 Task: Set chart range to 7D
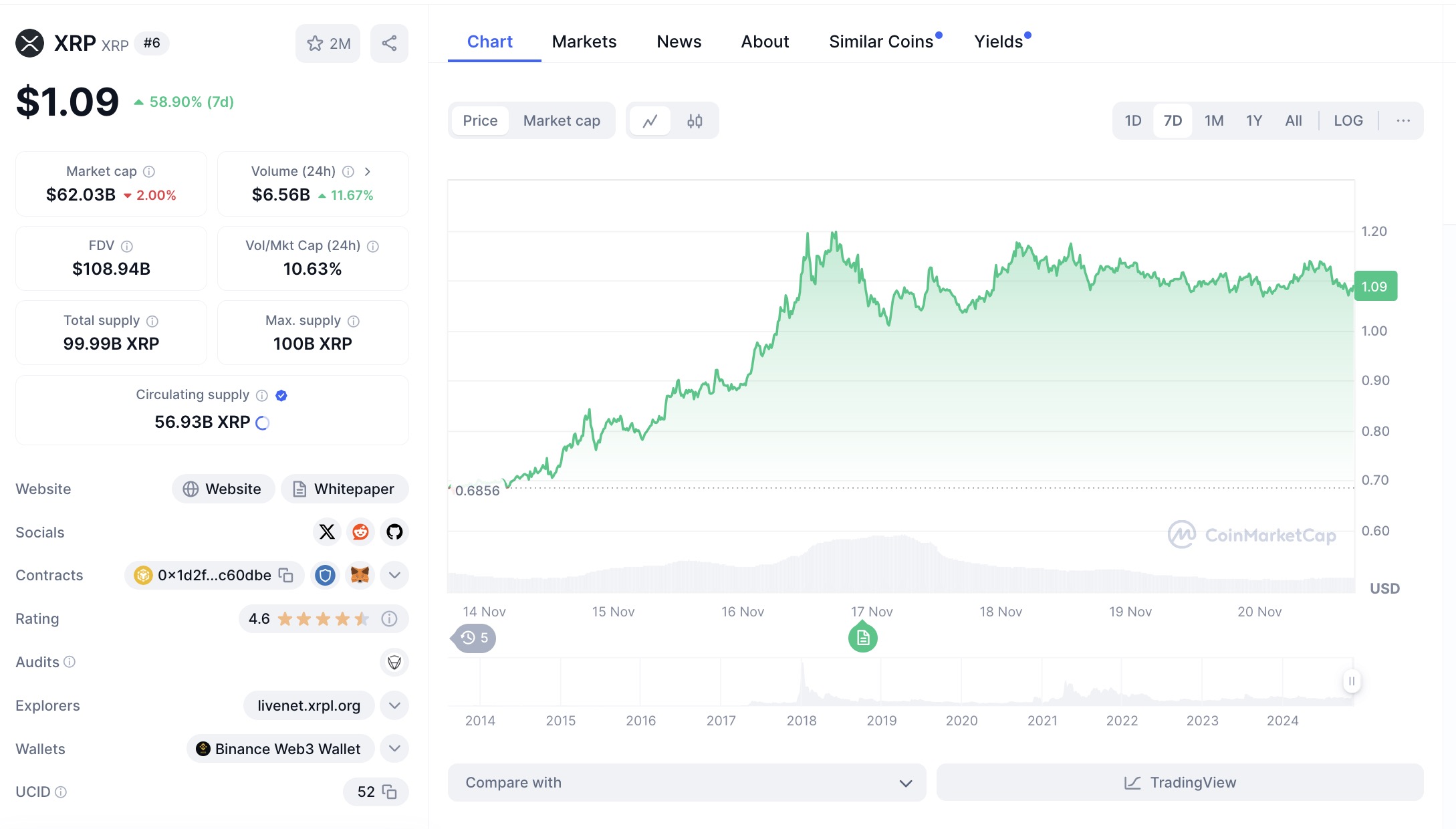[x=1173, y=121]
